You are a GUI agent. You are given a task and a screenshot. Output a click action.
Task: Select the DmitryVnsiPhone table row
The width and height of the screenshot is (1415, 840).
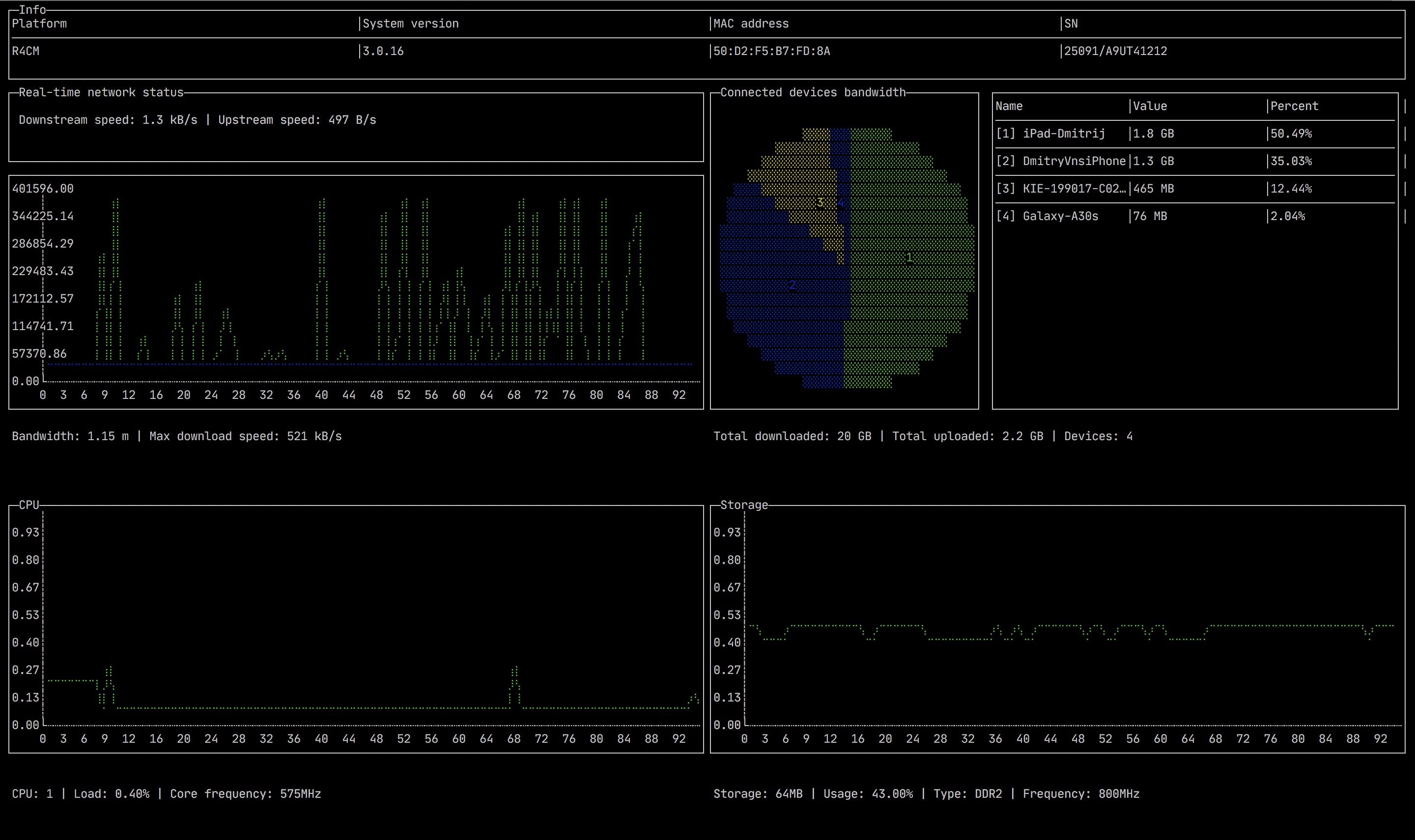point(1073,161)
